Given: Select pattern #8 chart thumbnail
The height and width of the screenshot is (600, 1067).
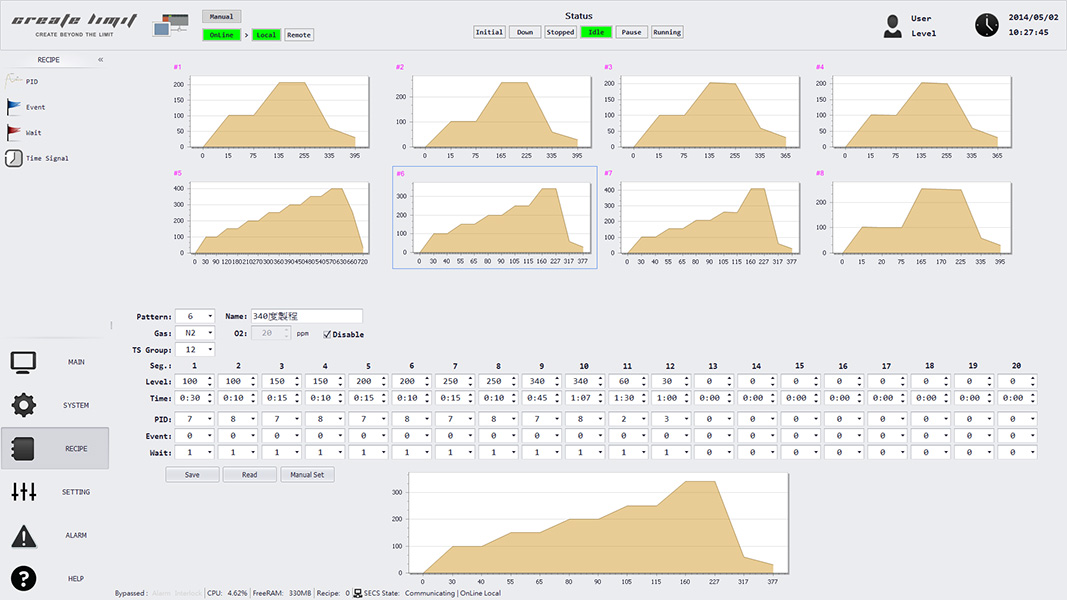Looking at the screenshot, I should pyautogui.click(x=915, y=218).
